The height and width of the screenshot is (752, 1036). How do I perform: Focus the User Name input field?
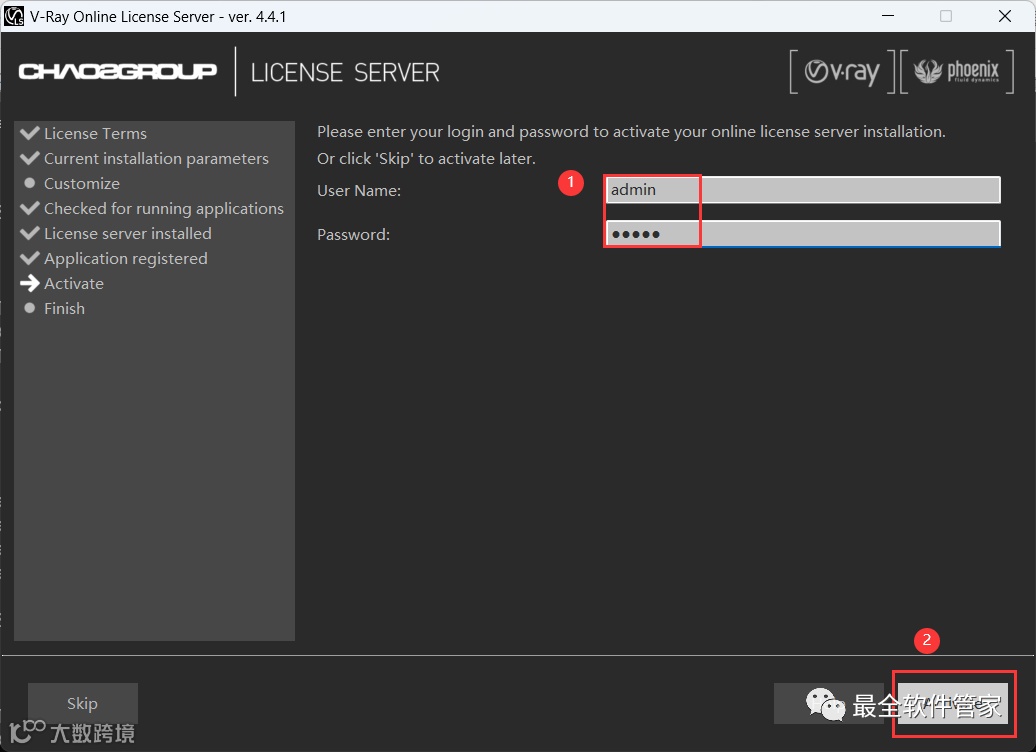click(x=803, y=190)
